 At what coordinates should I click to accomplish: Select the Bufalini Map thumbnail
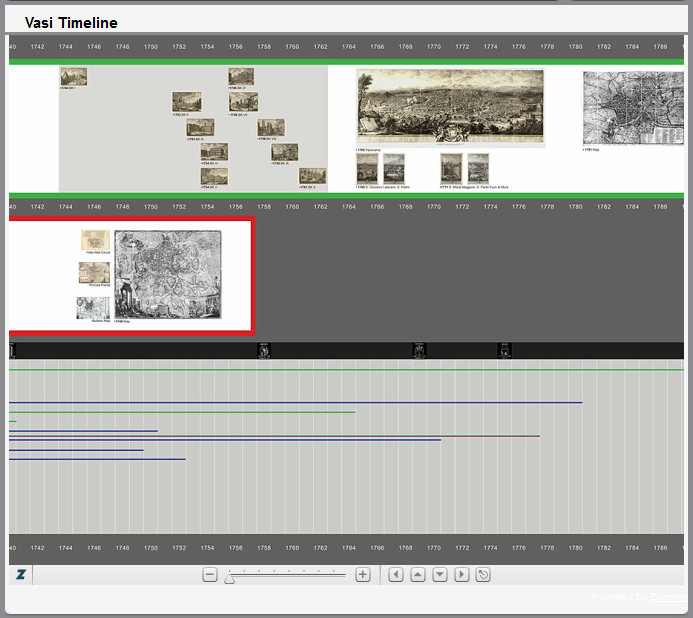[93, 308]
